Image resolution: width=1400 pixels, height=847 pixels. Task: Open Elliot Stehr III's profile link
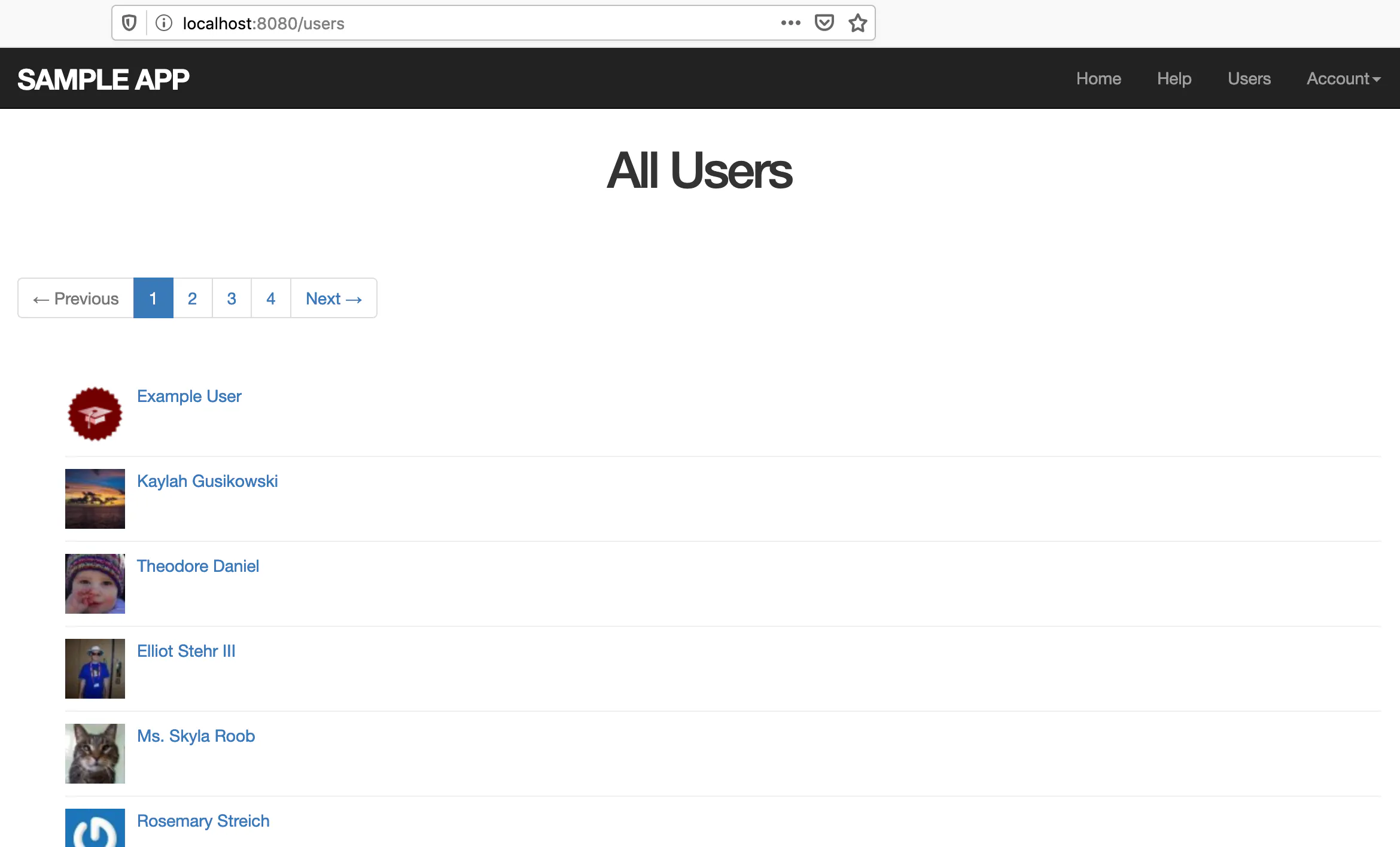186,651
